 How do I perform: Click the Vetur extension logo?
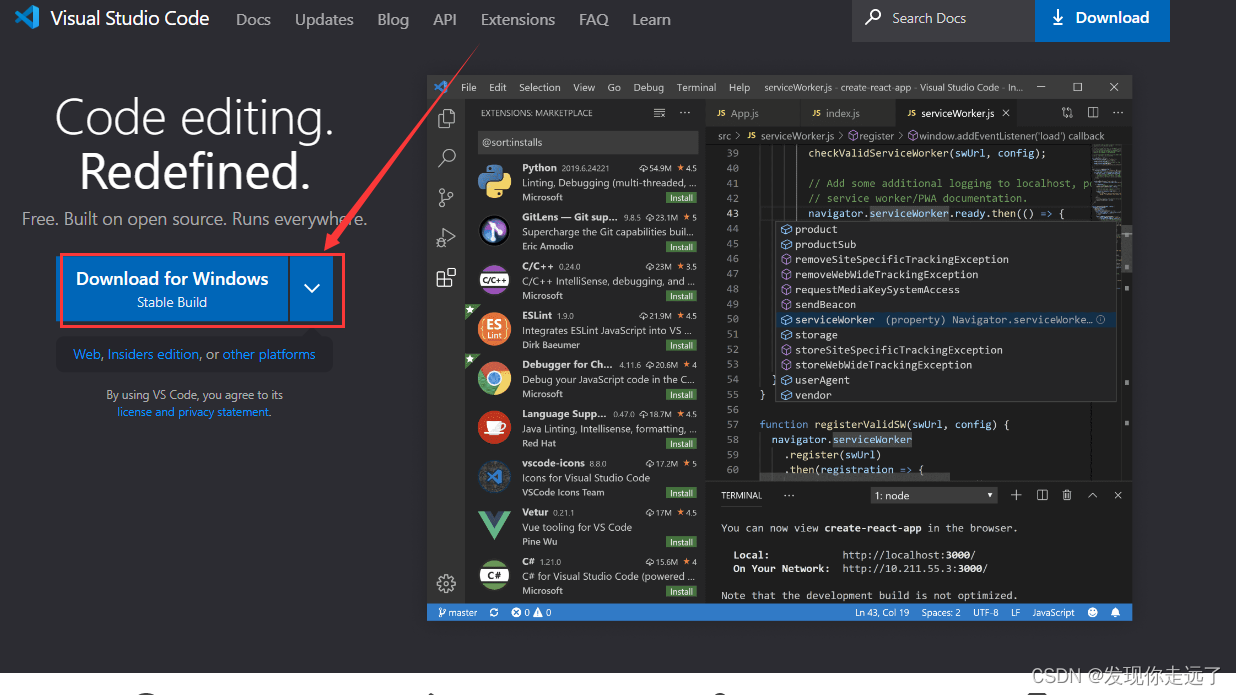[494, 525]
